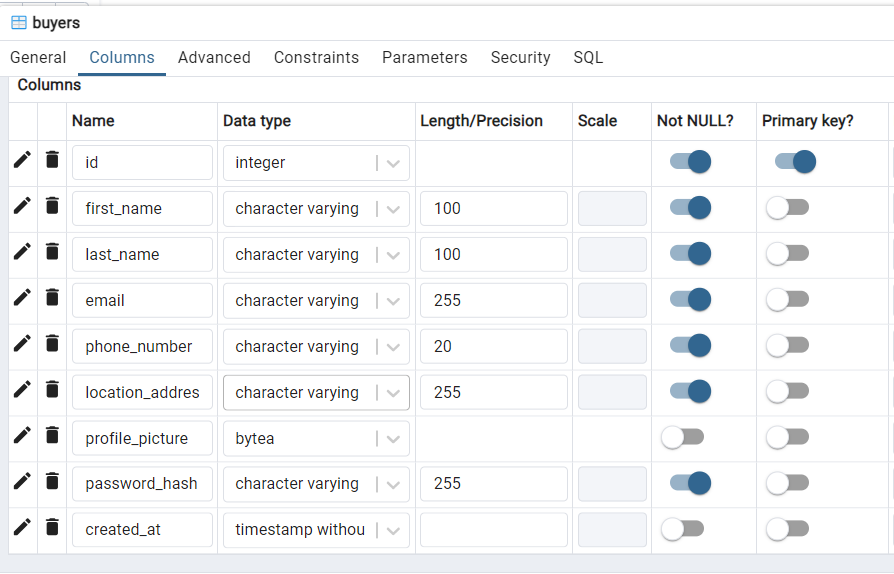Click the length field for first_name
Viewport: 894px width, 574px height.
pyautogui.click(x=493, y=209)
